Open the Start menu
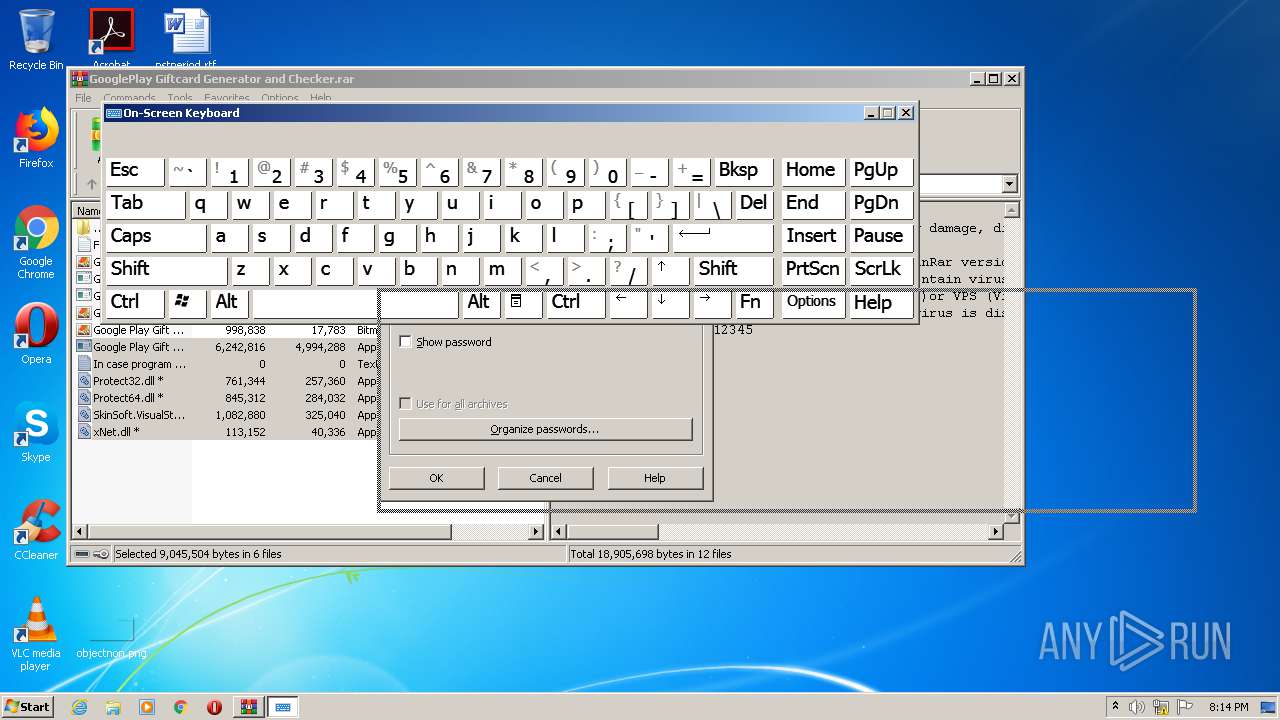 pos(27,707)
